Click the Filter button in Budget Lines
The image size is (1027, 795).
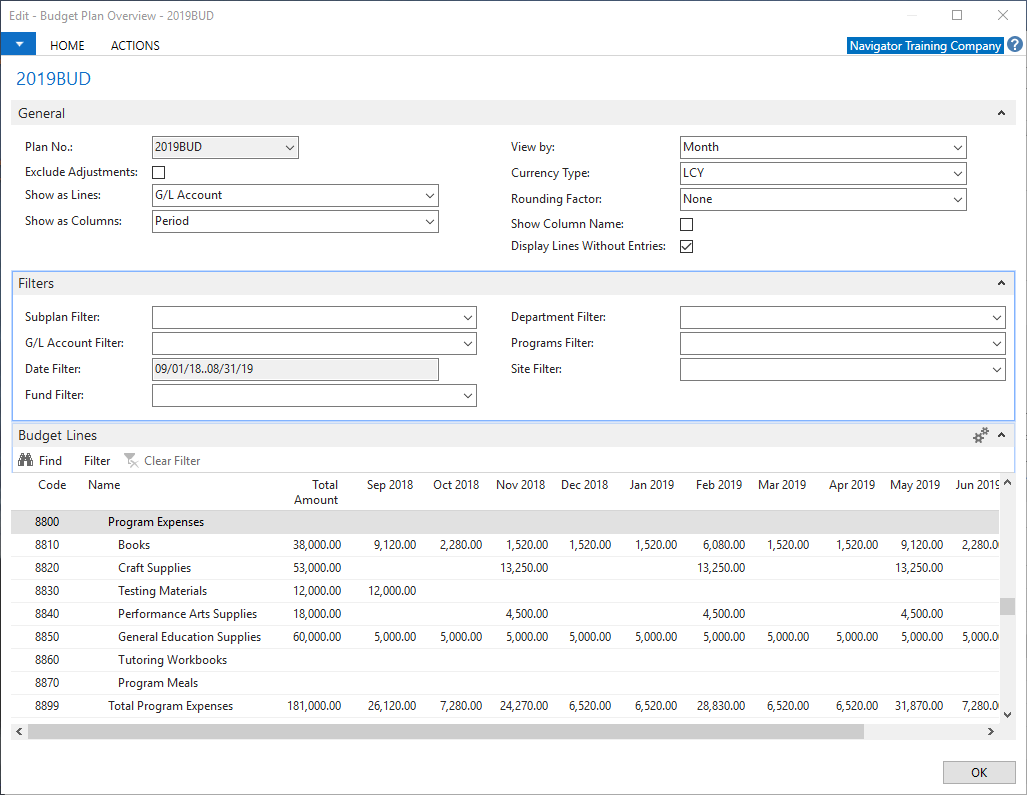[x=97, y=461]
